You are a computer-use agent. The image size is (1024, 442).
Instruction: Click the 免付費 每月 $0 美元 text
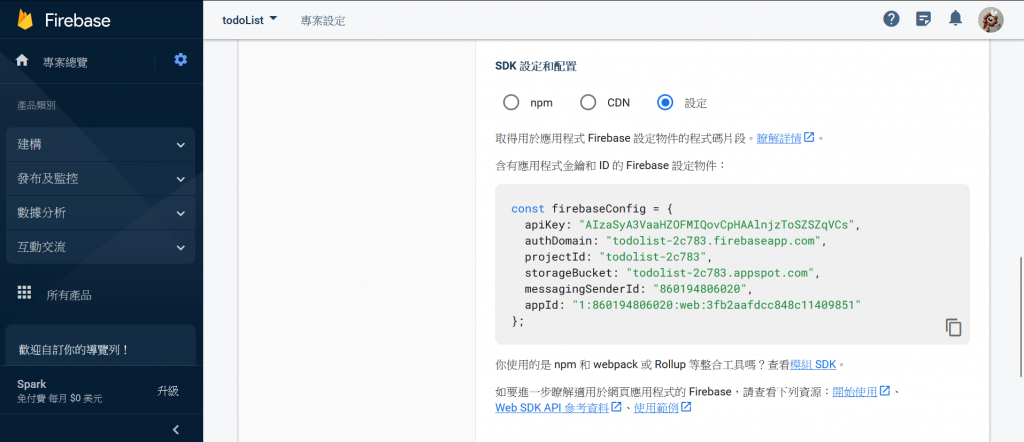coord(59,398)
